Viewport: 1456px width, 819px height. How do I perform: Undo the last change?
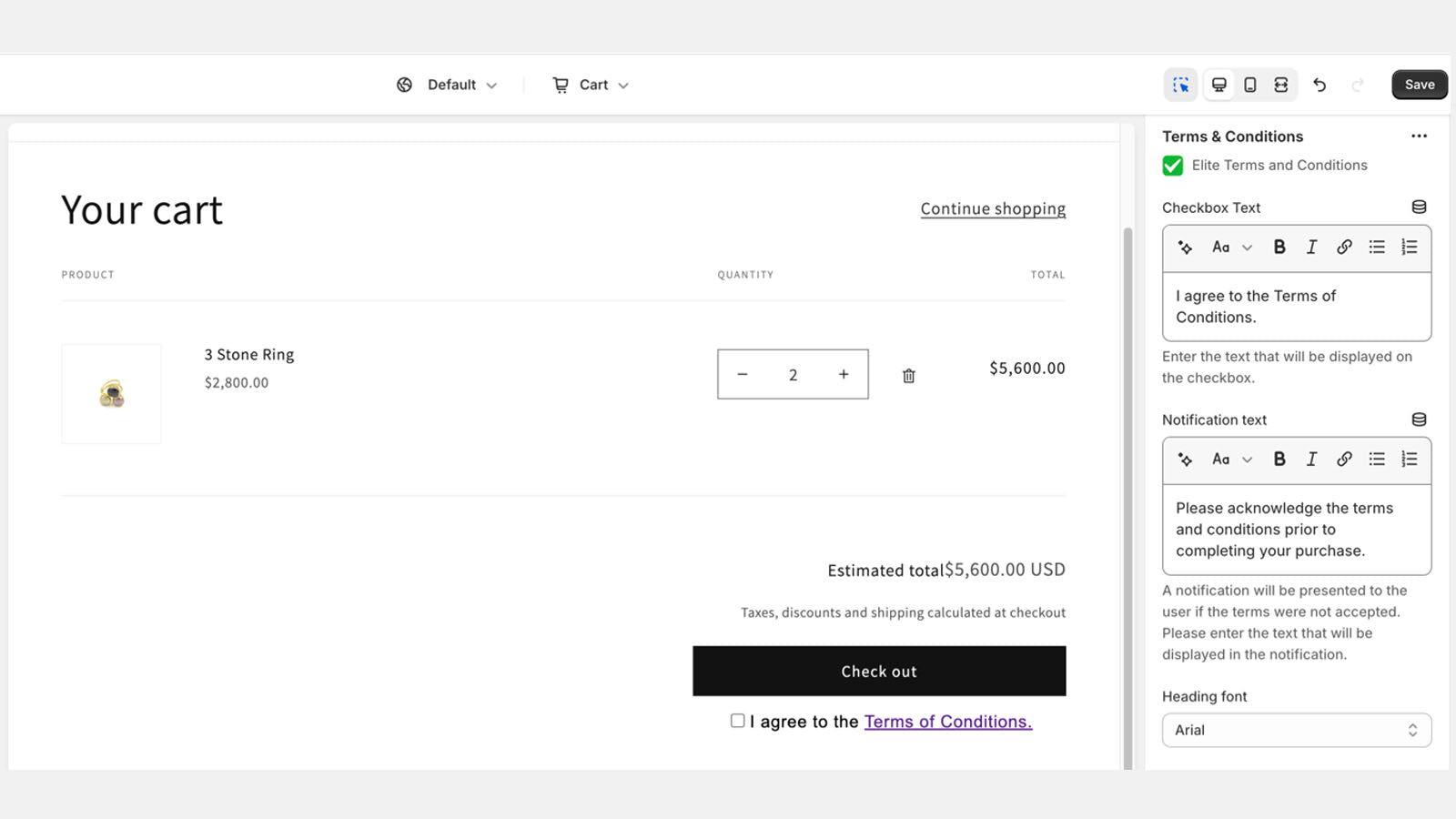tap(1319, 84)
